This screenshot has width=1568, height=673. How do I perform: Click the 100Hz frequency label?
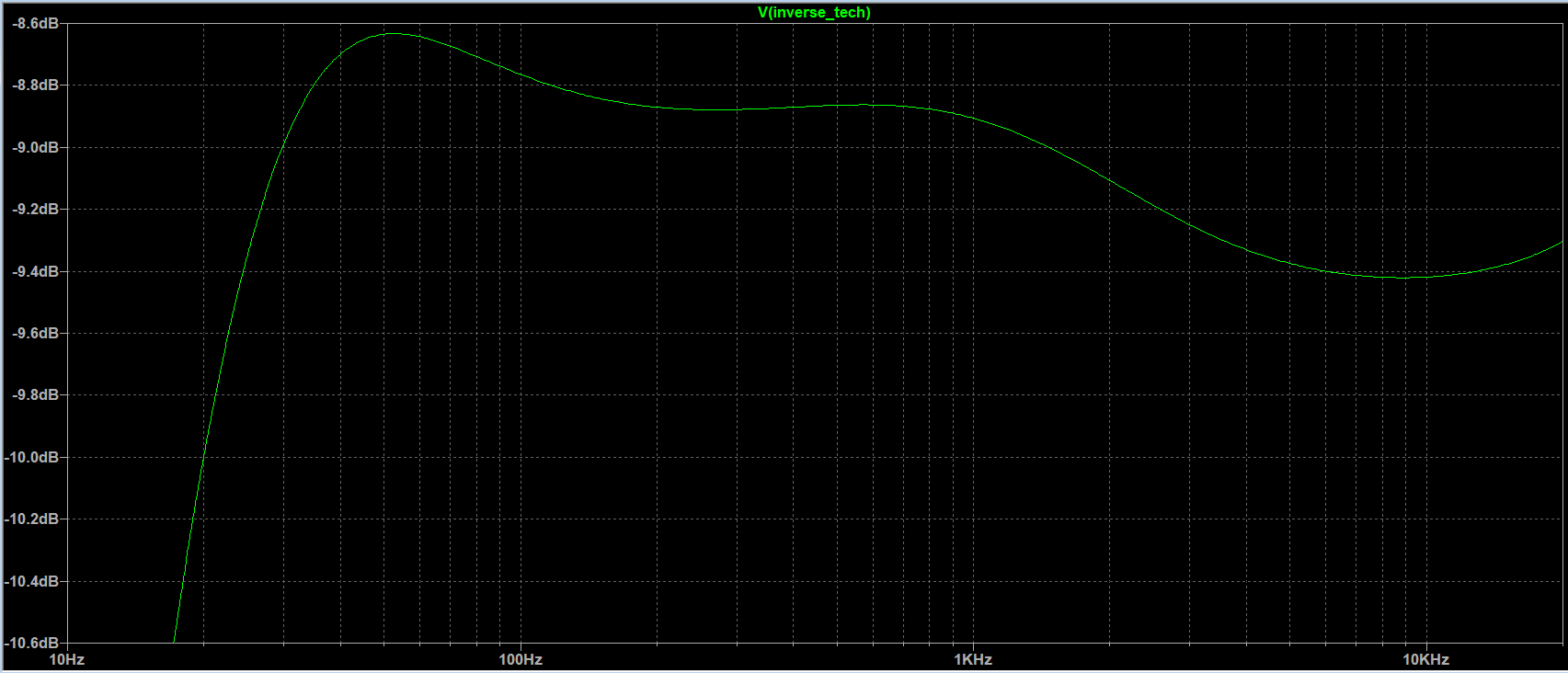coord(521,659)
